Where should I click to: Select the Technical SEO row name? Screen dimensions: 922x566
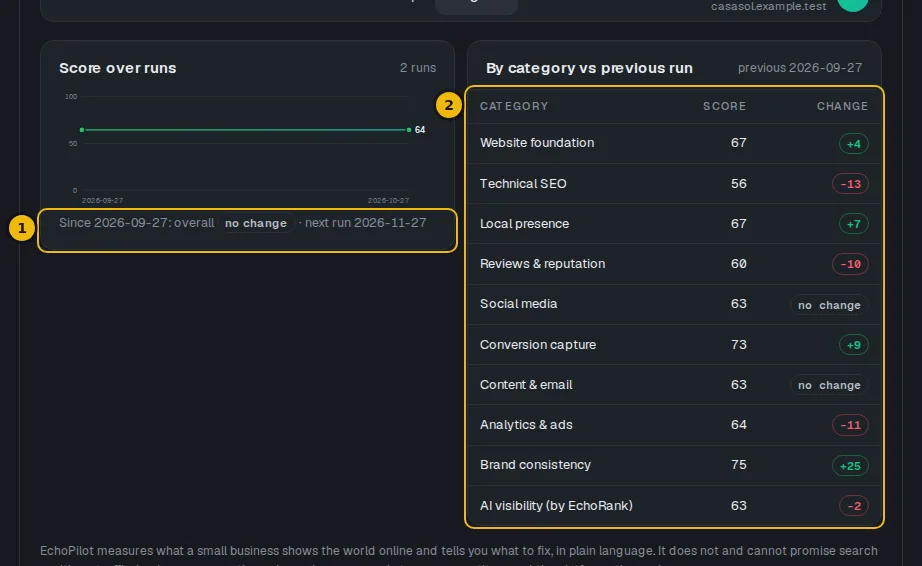click(x=523, y=184)
